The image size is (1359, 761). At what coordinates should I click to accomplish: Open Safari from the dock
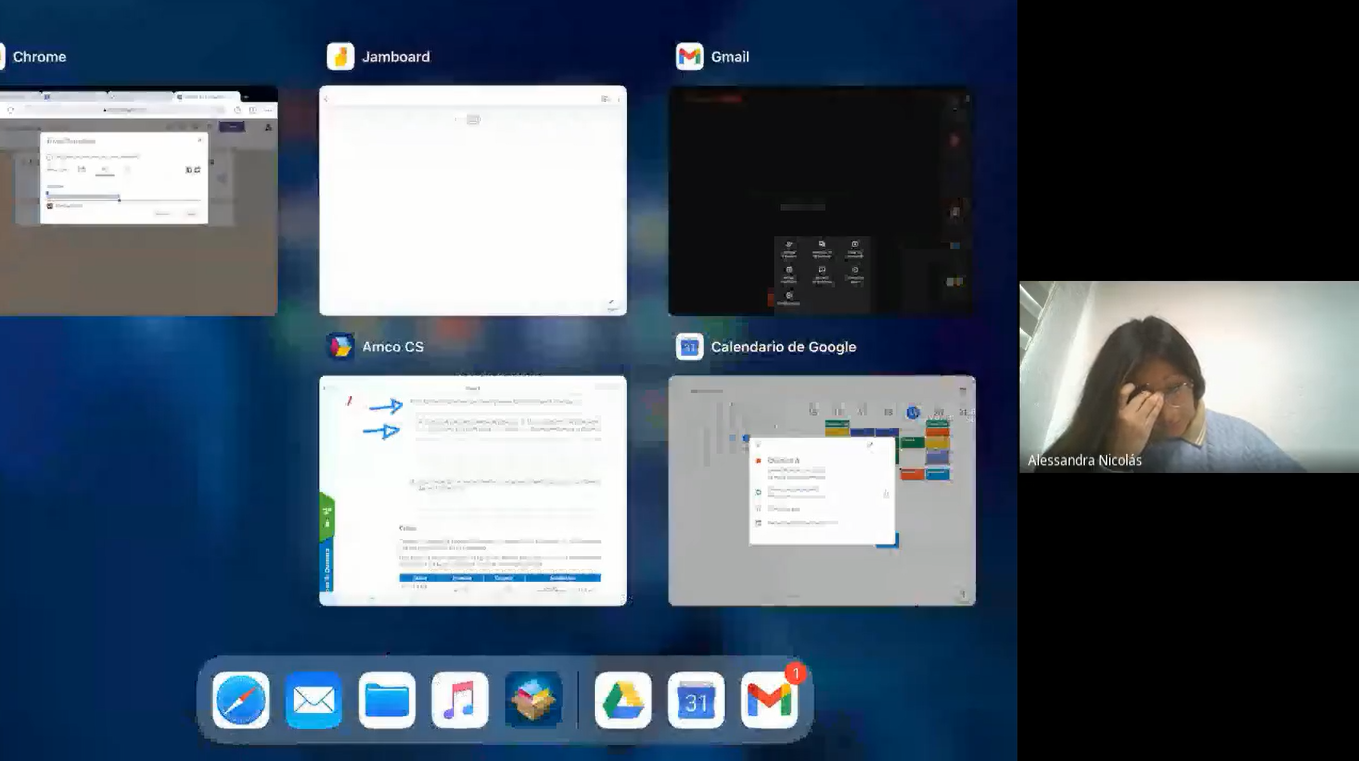pyautogui.click(x=241, y=700)
